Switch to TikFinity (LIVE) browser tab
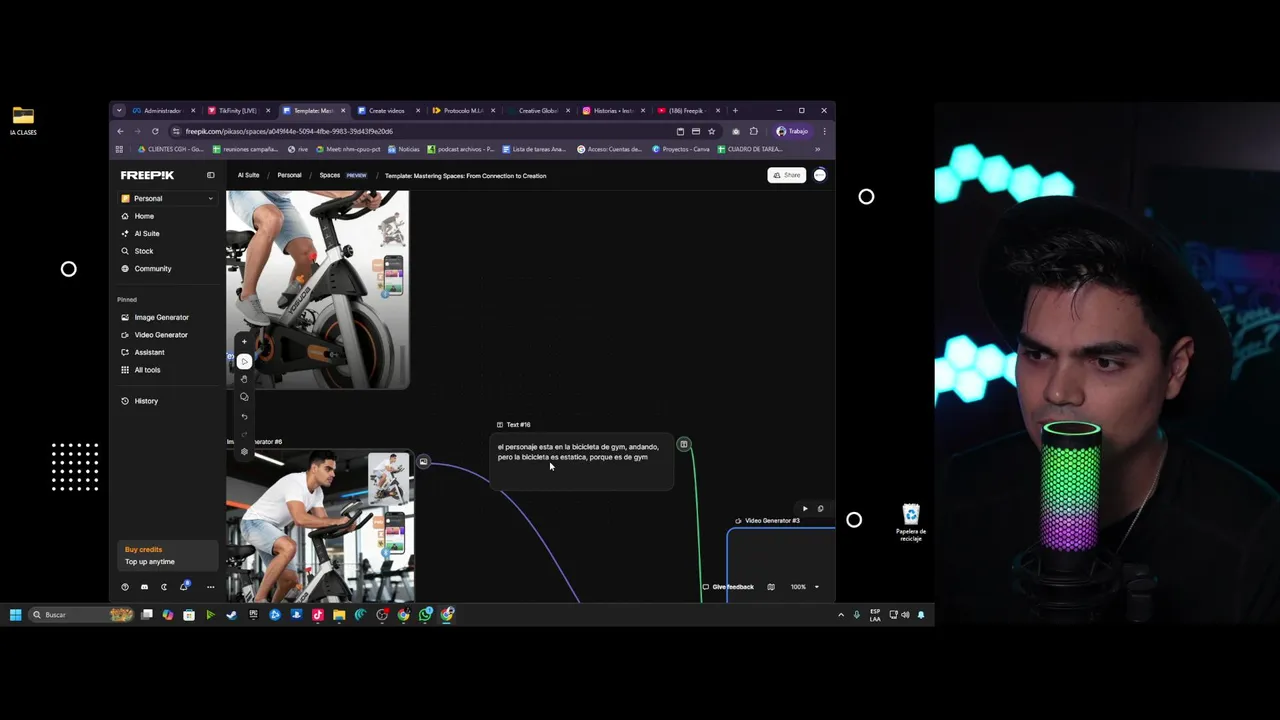1280x720 pixels. coord(236,111)
